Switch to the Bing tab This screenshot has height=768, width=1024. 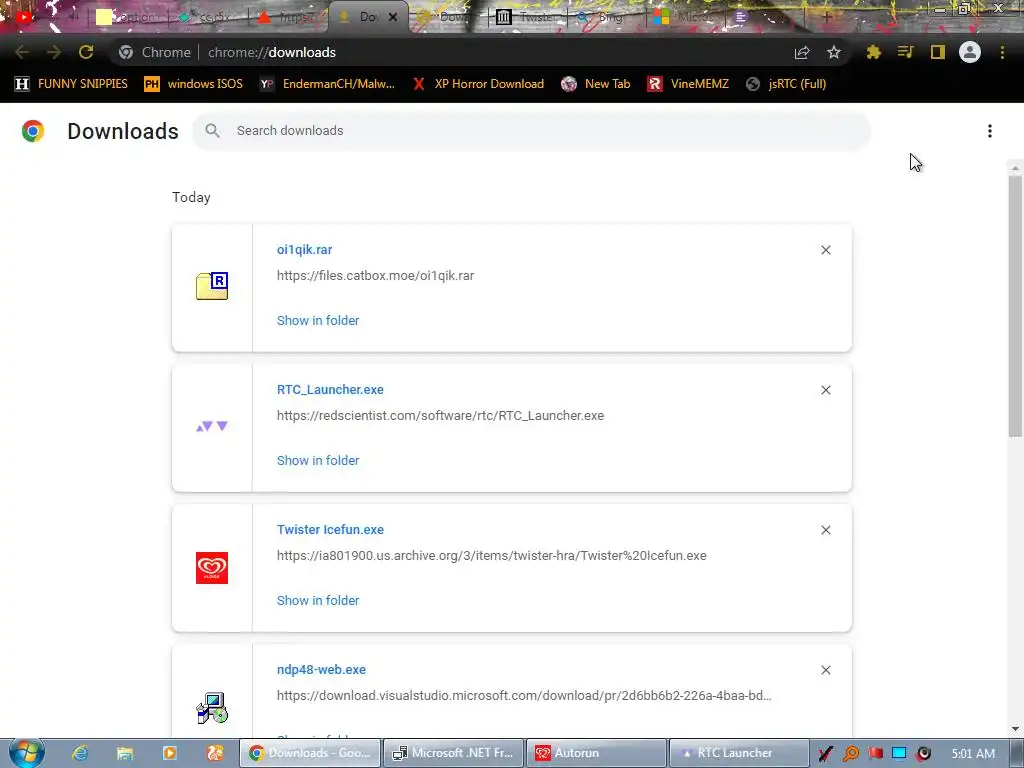click(605, 17)
